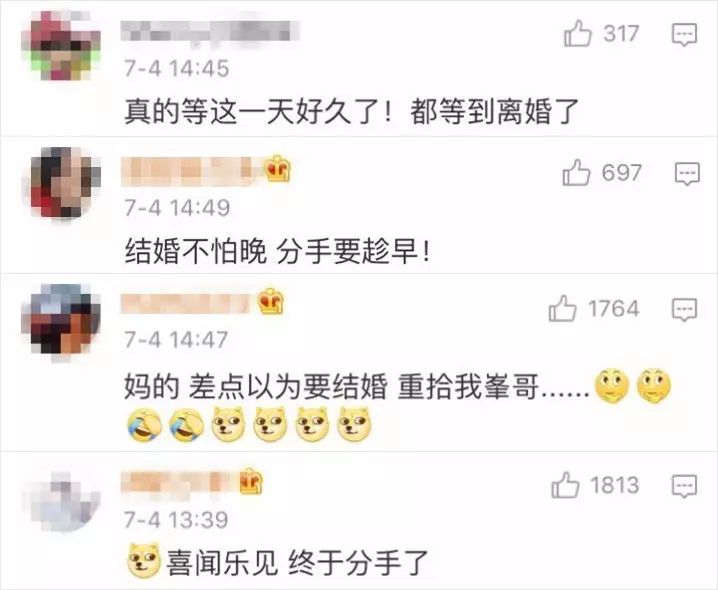Like the comment with 1813 likes
This screenshot has height=590, width=718.
[x=565, y=485]
